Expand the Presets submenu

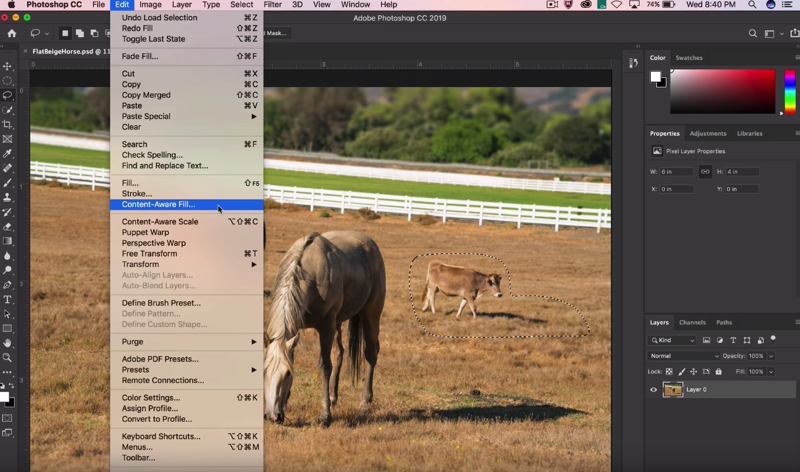pos(187,370)
